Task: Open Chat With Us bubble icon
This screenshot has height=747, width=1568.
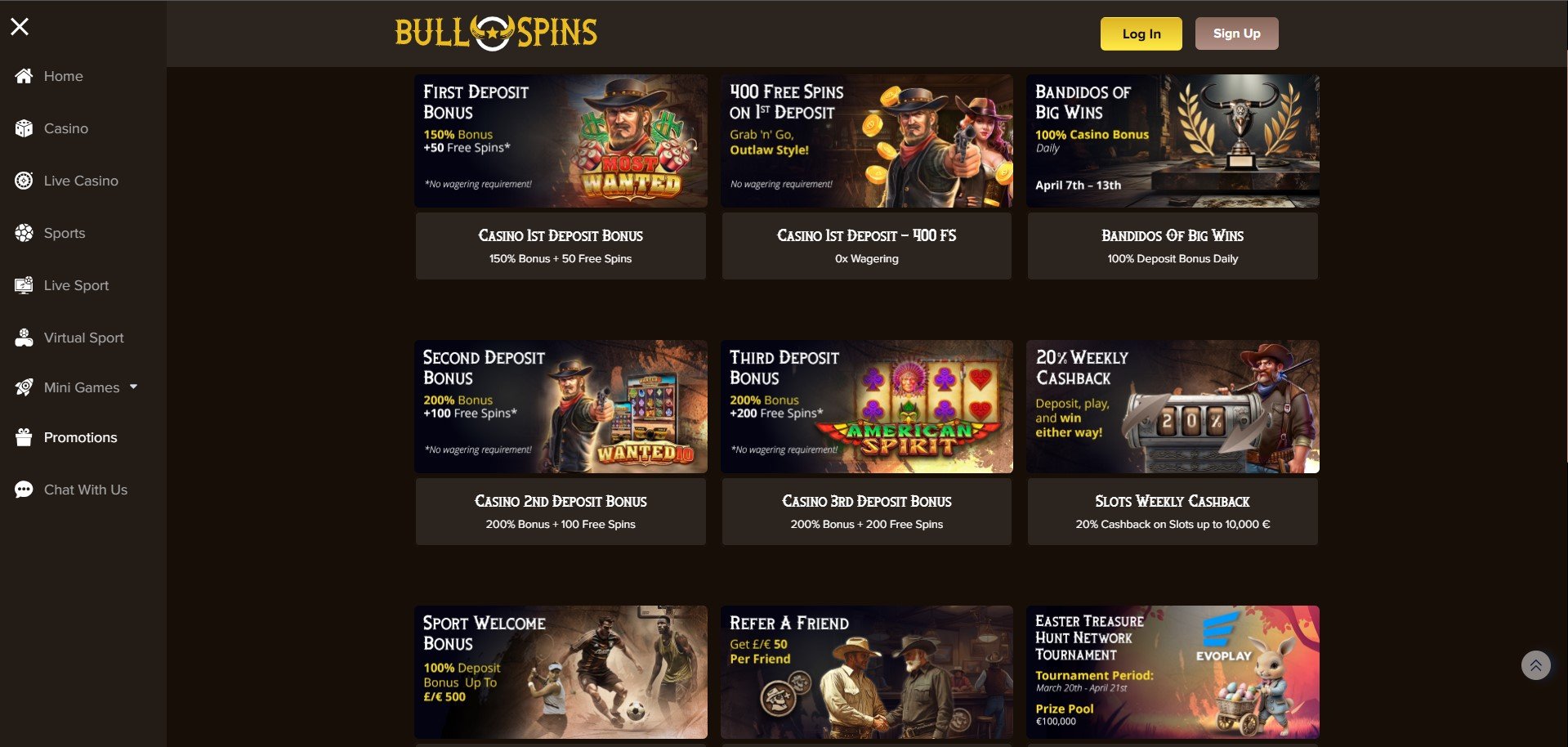Action: (24, 490)
